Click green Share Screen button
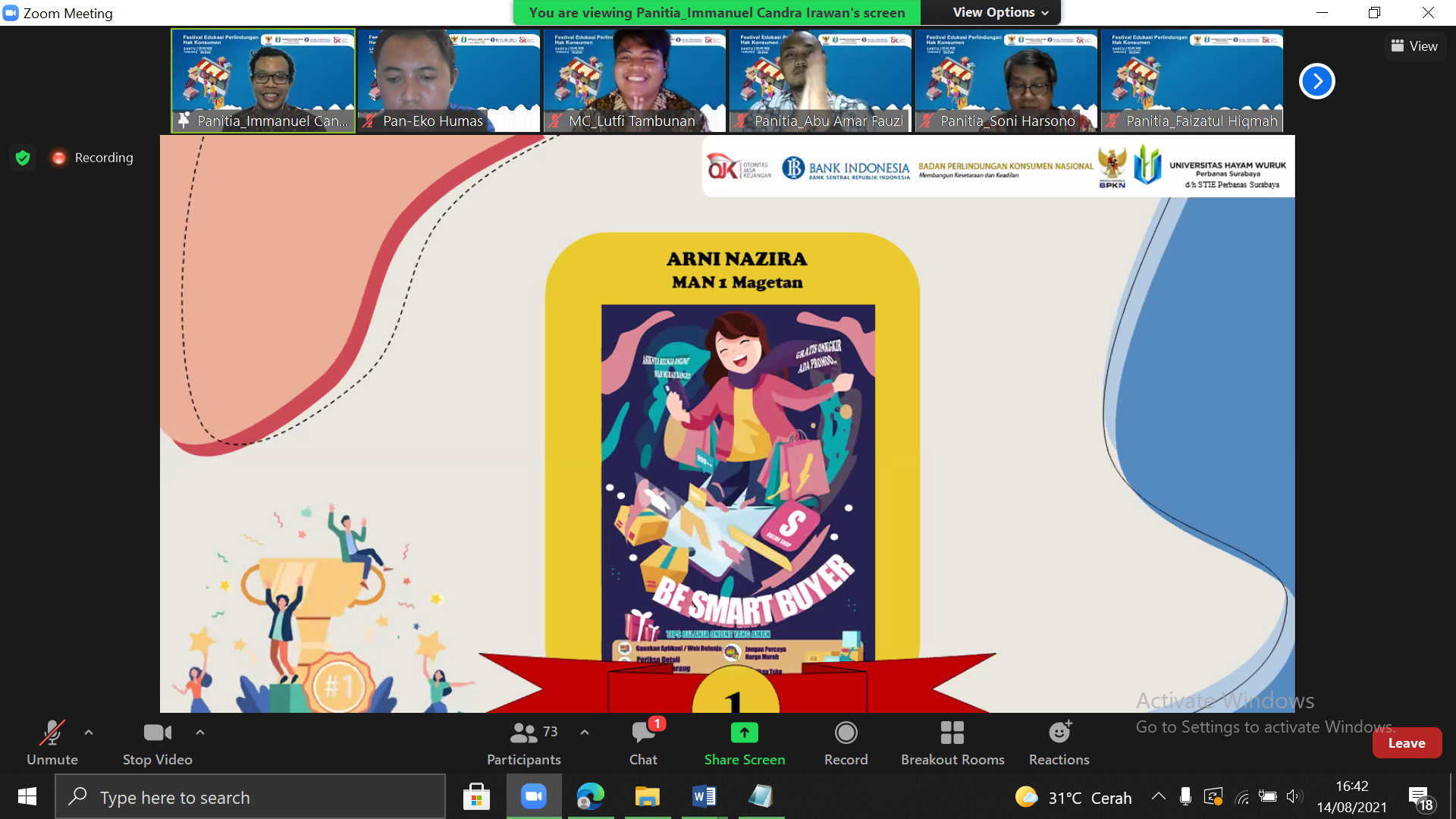 (745, 743)
